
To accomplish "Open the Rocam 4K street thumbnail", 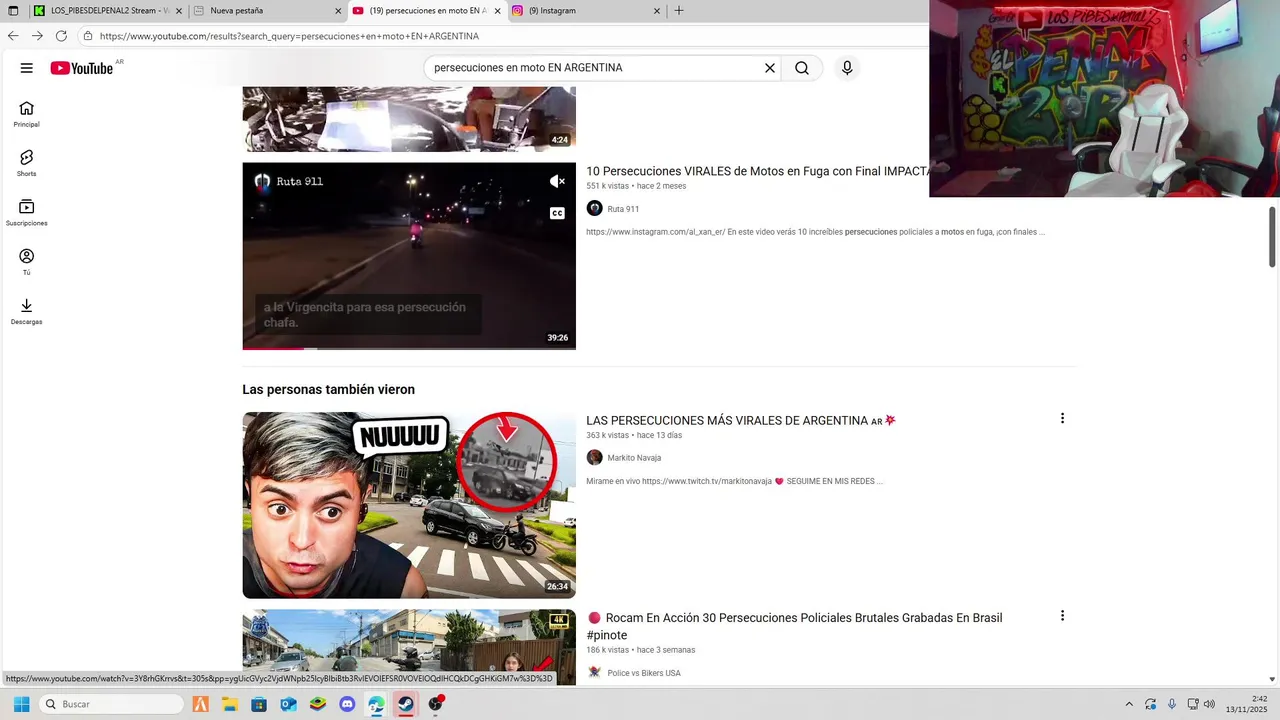I will pos(409,647).
